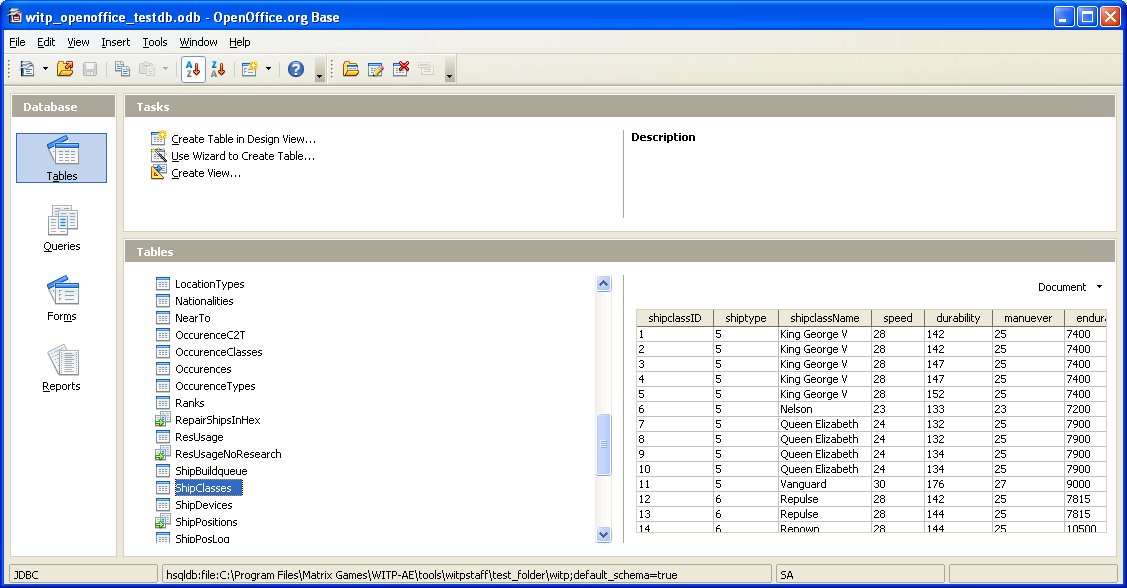The image size is (1127, 588).
Task: Click the Delete table icon with red X
Action: click(401, 69)
